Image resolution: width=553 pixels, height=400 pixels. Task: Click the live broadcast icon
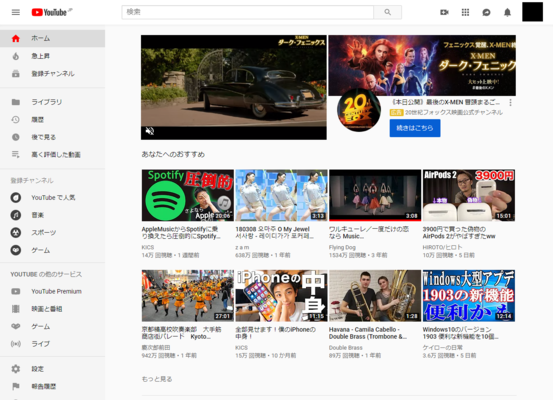(16, 344)
